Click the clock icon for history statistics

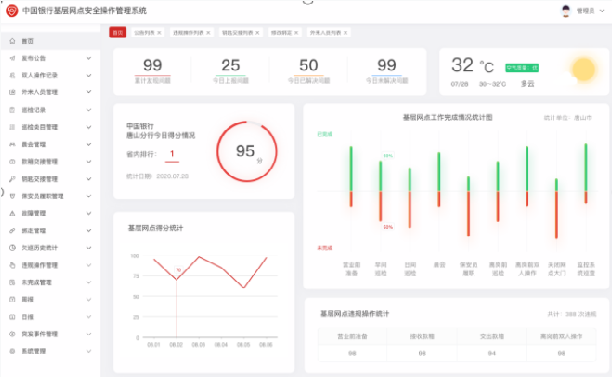[x=12, y=248]
